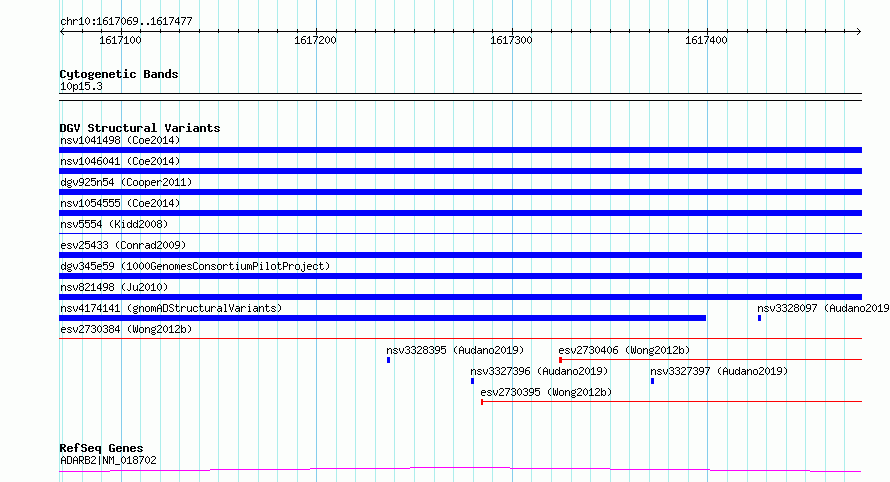Click the 10p15.3 cytogenetic band label

coord(81,86)
